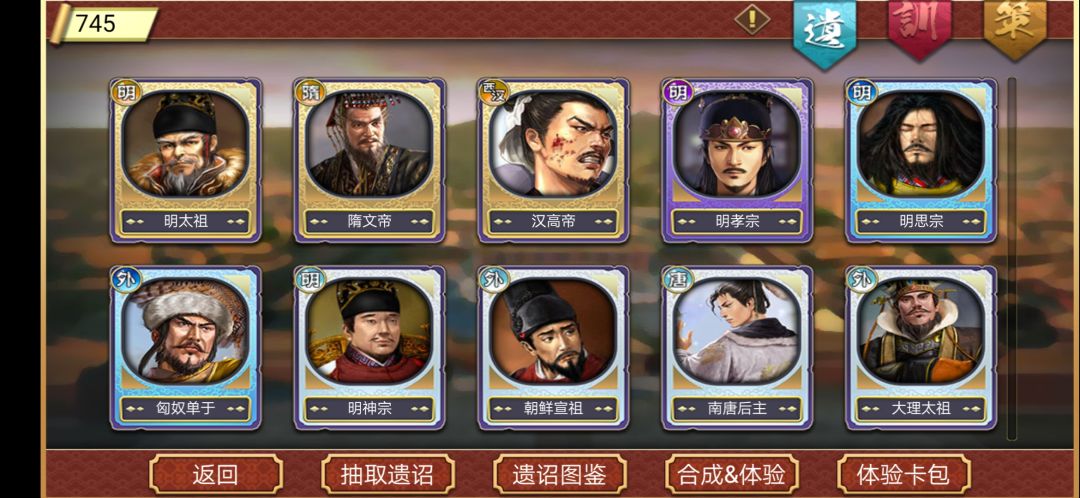Tap the exclamation alert diamond icon

[752, 19]
